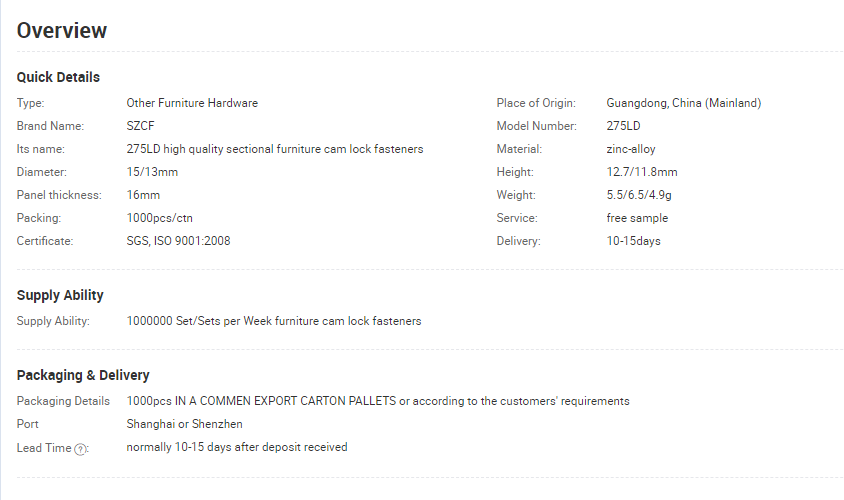Image resolution: width=844 pixels, height=500 pixels.
Task: Click the Packaging & Delivery heading
Action: (x=83, y=375)
